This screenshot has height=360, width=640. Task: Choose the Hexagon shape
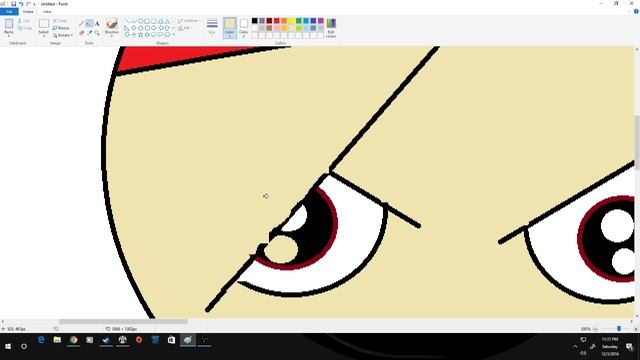click(147, 28)
